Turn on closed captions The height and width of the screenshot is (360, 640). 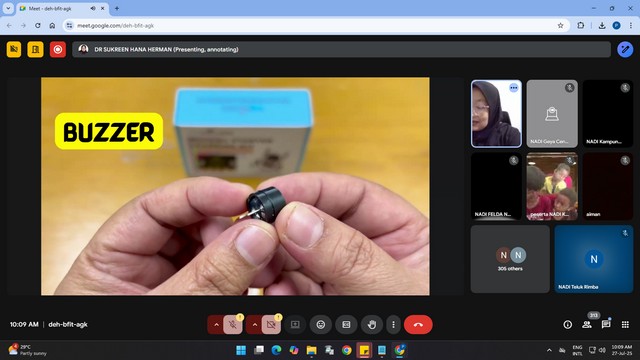[x=346, y=324]
